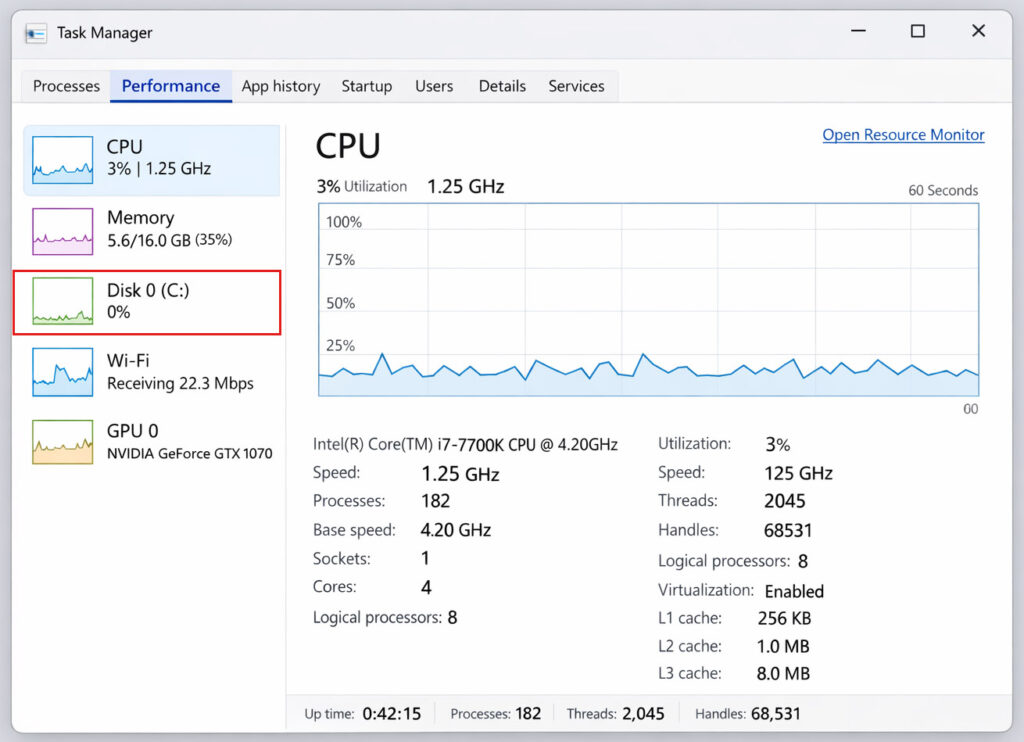View the Details tab
The image size is (1024, 742).
click(502, 86)
